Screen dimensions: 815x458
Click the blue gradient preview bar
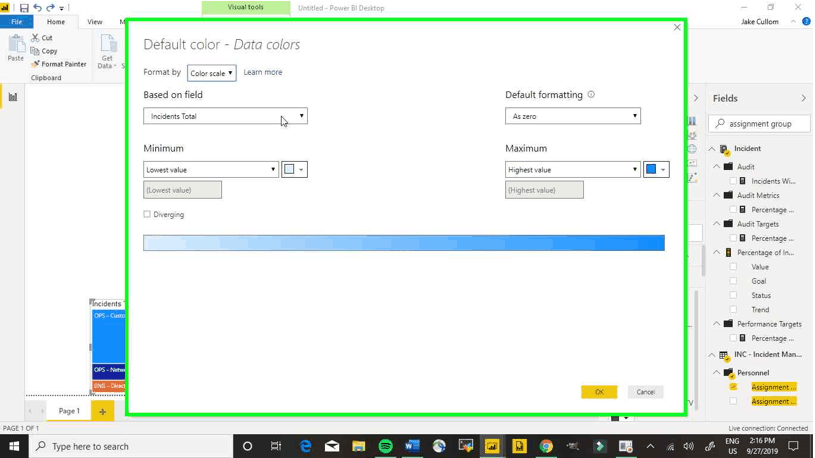click(404, 243)
